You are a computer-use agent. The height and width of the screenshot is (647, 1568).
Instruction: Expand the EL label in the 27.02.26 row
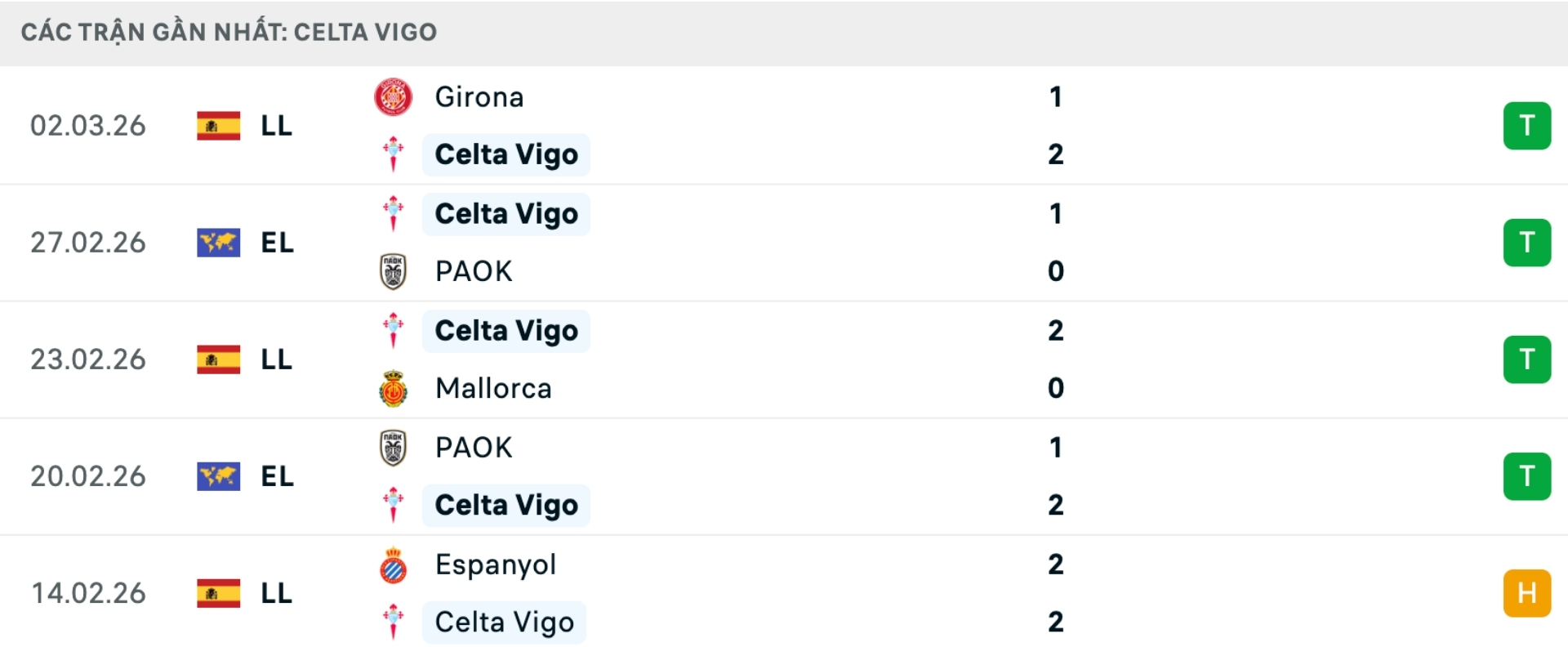tap(278, 243)
